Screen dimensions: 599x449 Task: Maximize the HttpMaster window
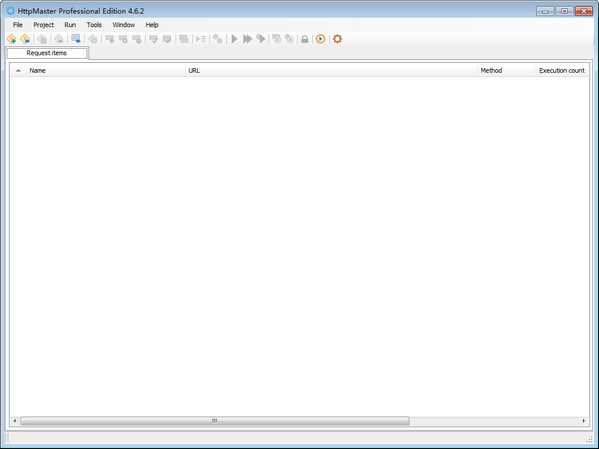[x=565, y=11]
